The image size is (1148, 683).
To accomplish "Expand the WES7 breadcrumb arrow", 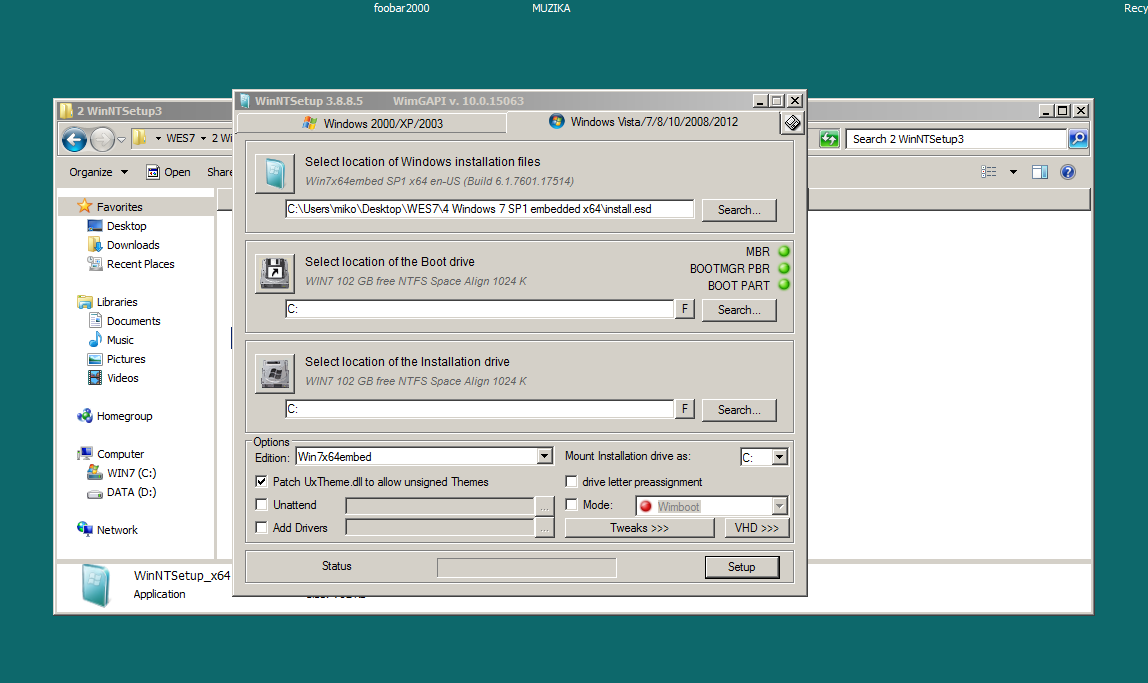I will (x=204, y=138).
